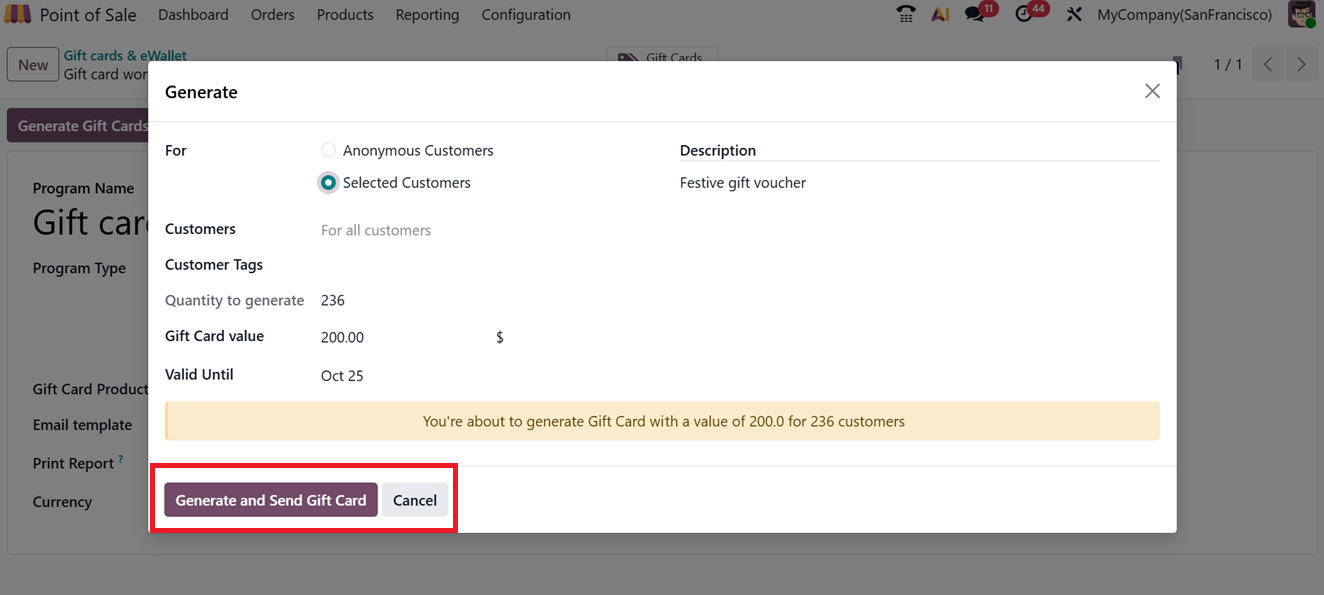The height and width of the screenshot is (595, 1324).
Task: Select the Anonymous Customers radio option
Action: tap(328, 150)
